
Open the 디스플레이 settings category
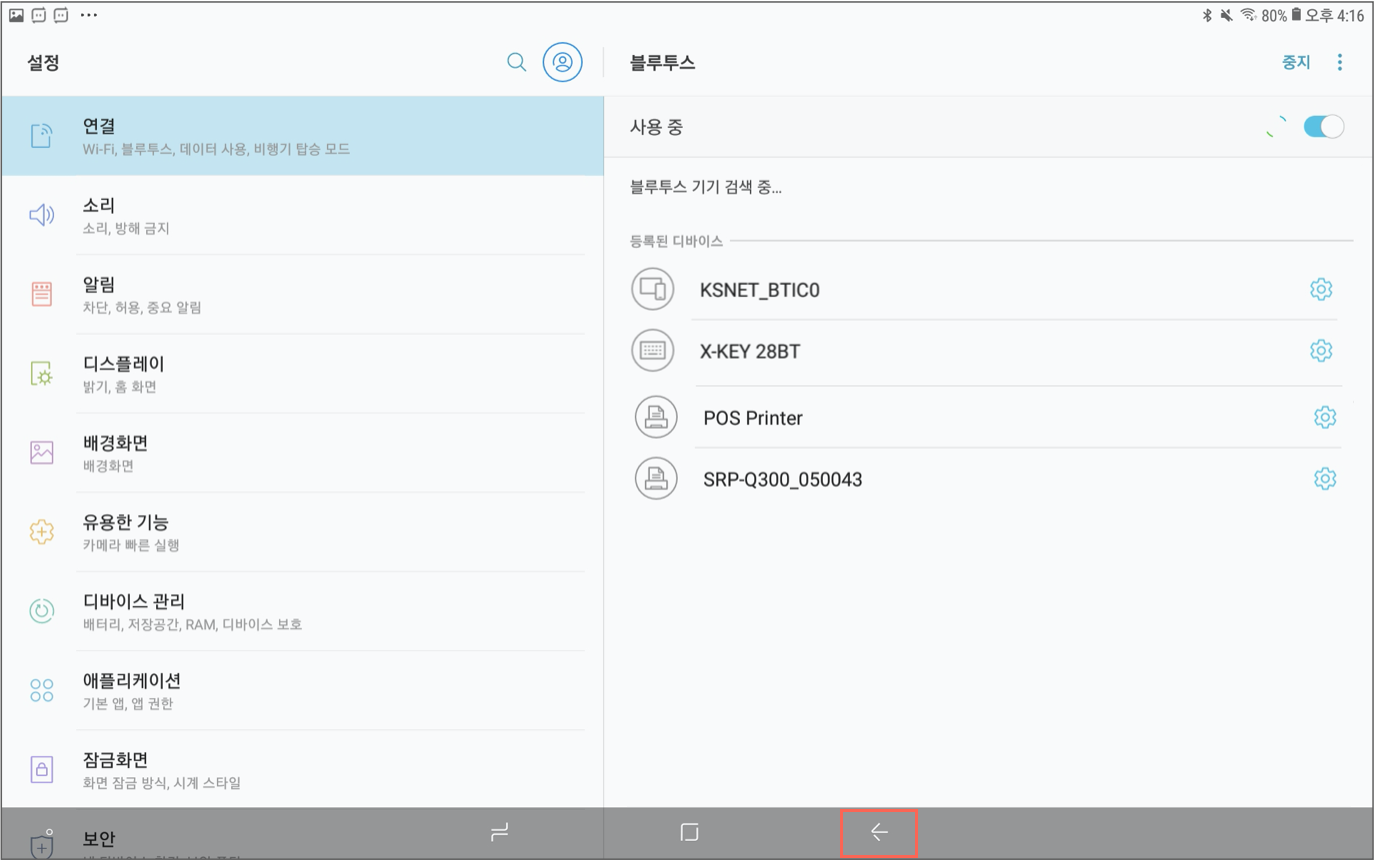click(x=303, y=373)
